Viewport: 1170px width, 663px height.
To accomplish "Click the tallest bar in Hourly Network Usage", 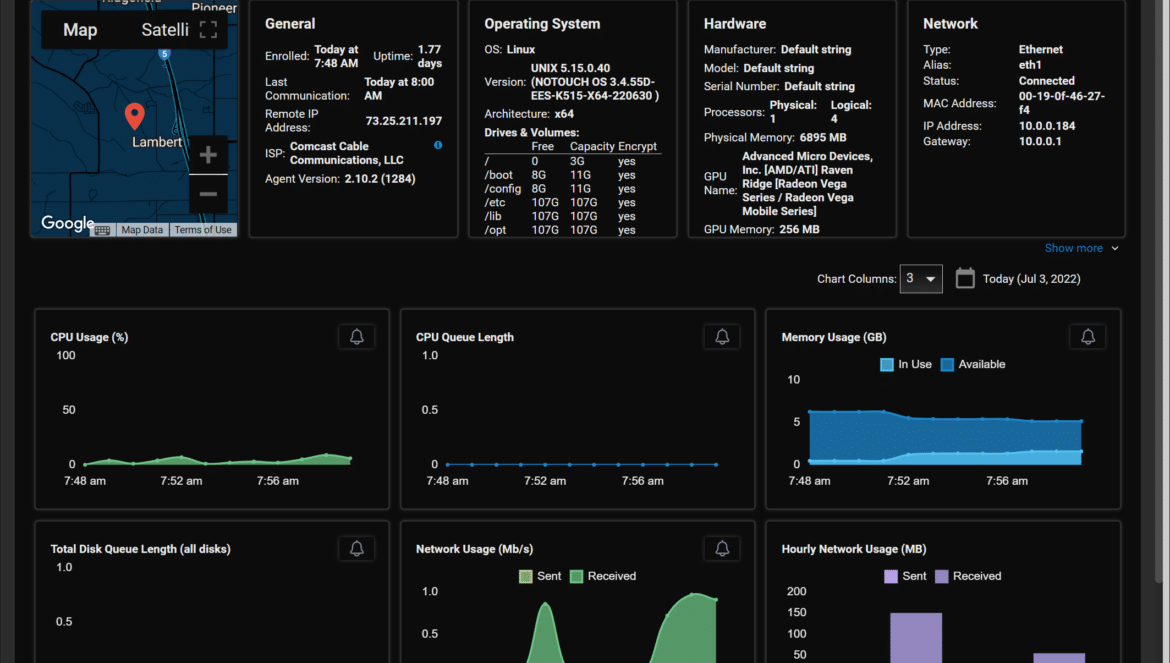I will click(x=916, y=638).
